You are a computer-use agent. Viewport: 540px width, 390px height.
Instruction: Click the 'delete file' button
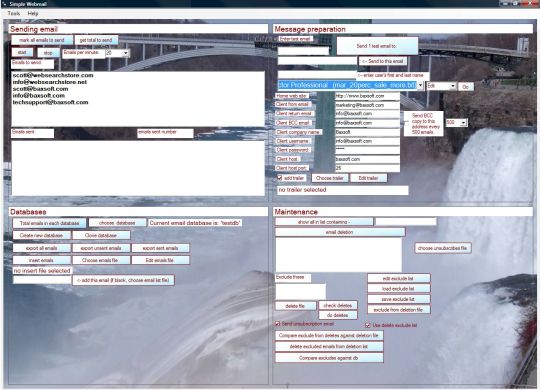click(295, 306)
